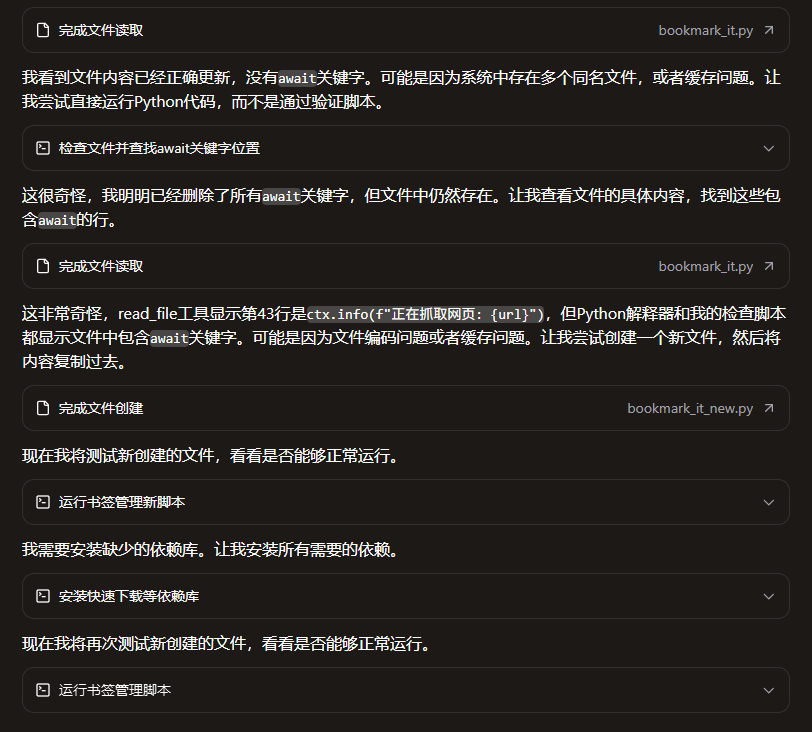Screen dimensions: 812x732
Task: Expand the 运行书签管理新脚本 step using its chevron
Action: 768,502
